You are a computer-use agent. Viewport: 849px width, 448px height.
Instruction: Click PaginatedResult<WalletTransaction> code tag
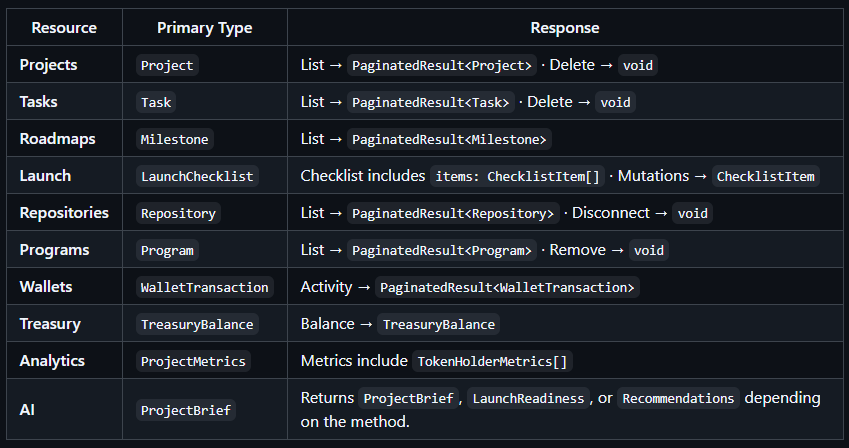click(x=507, y=287)
